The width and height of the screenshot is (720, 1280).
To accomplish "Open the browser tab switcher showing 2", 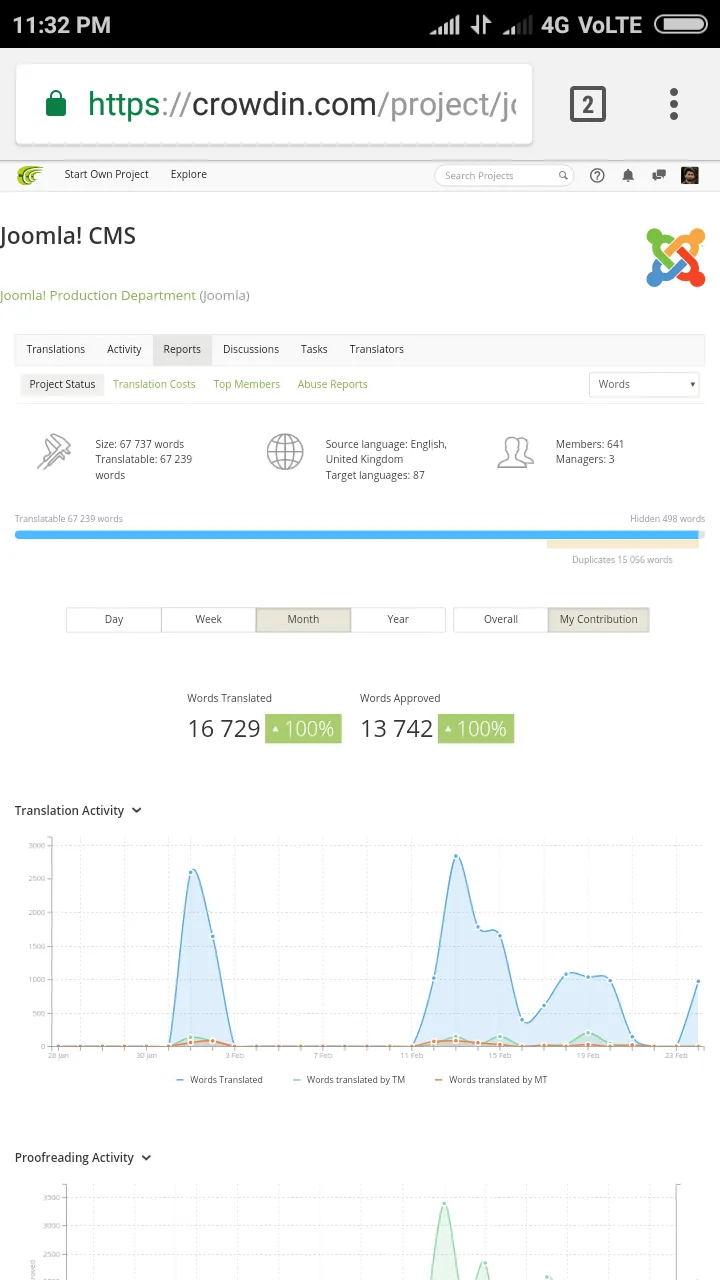I will (588, 104).
